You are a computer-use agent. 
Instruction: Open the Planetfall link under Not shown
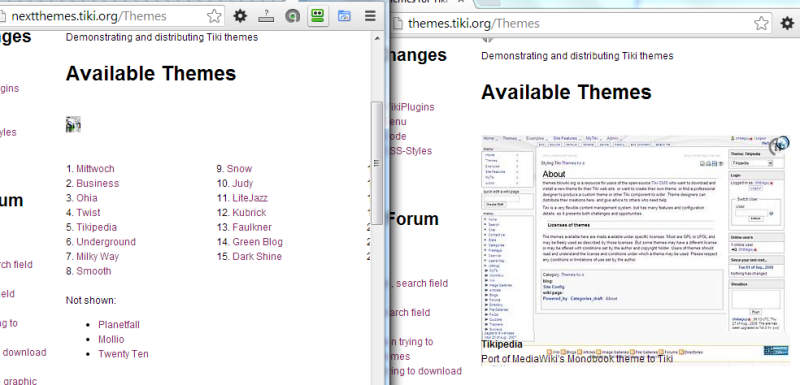tap(119, 325)
